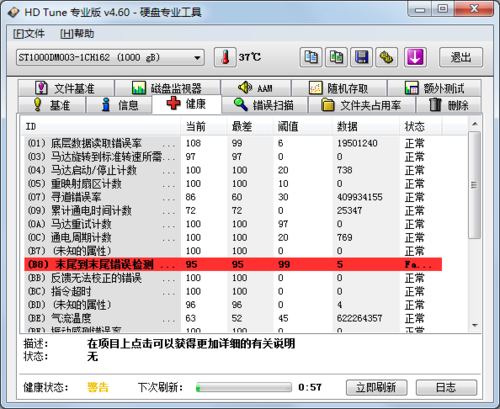Click the 日志 log button
This screenshot has height=409, width=500.
(446, 387)
